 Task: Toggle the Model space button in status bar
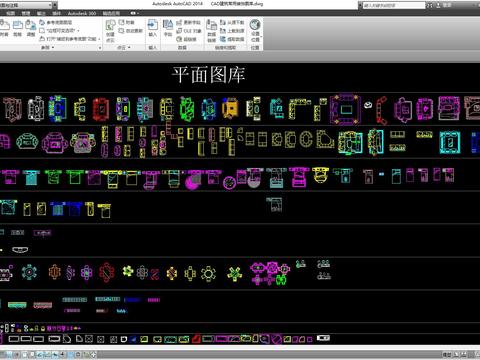pos(447,355)
